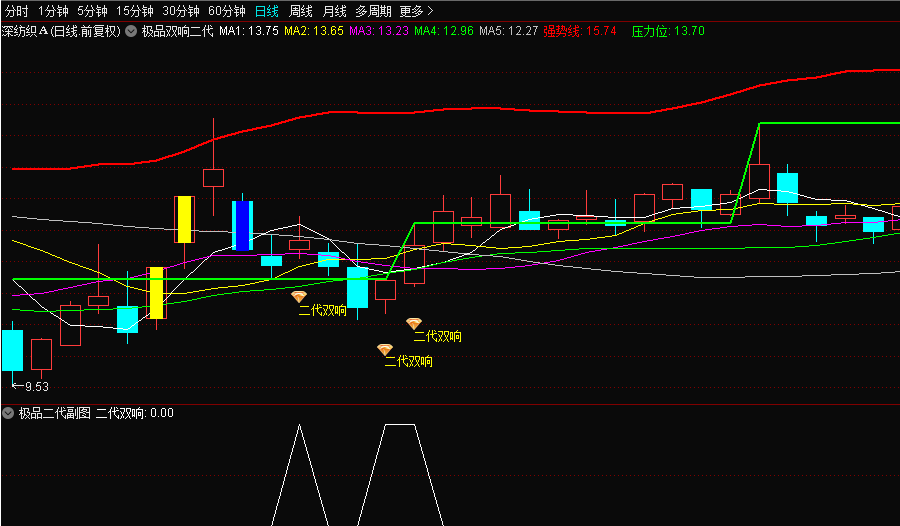The width and height of the screenshot is (900, 526).
Task: Select the 日线 daily chart tab
Action: 267,11
